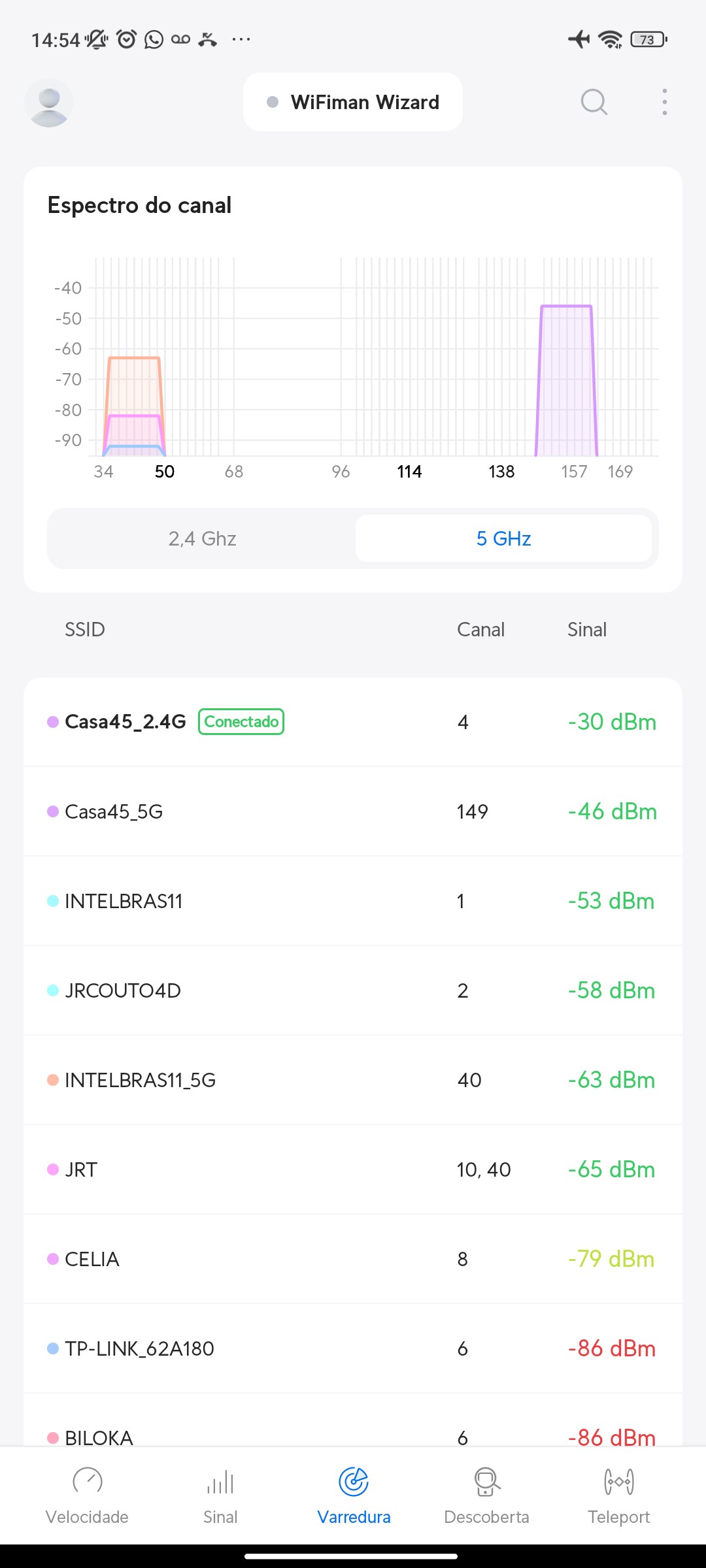The height and width of the screenshot is (1568, 706).
Task: Tap the search magnifier icon
Action: click(594, 103)
